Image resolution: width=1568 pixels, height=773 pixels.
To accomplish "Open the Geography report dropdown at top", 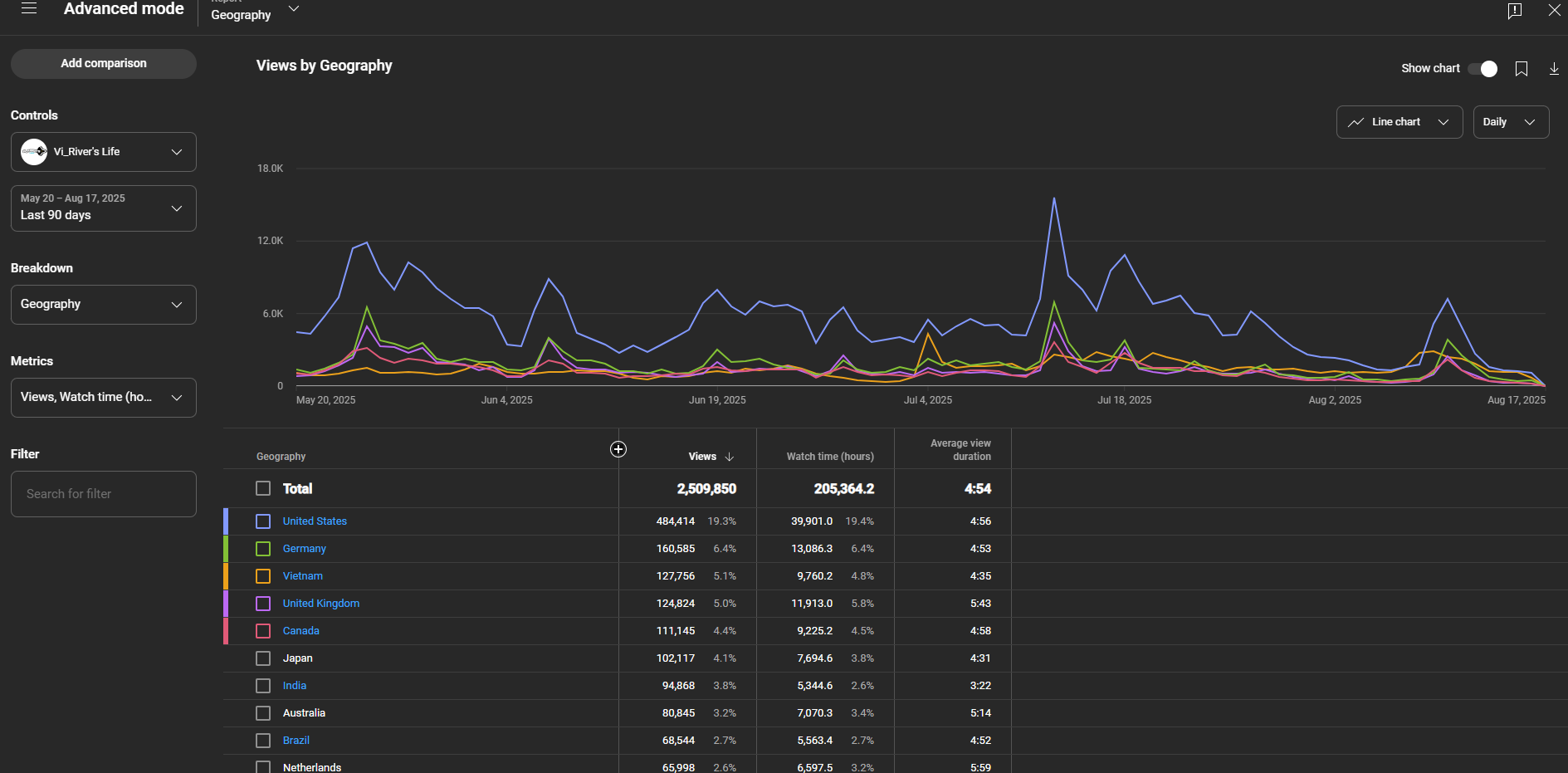I will [255, 12].
